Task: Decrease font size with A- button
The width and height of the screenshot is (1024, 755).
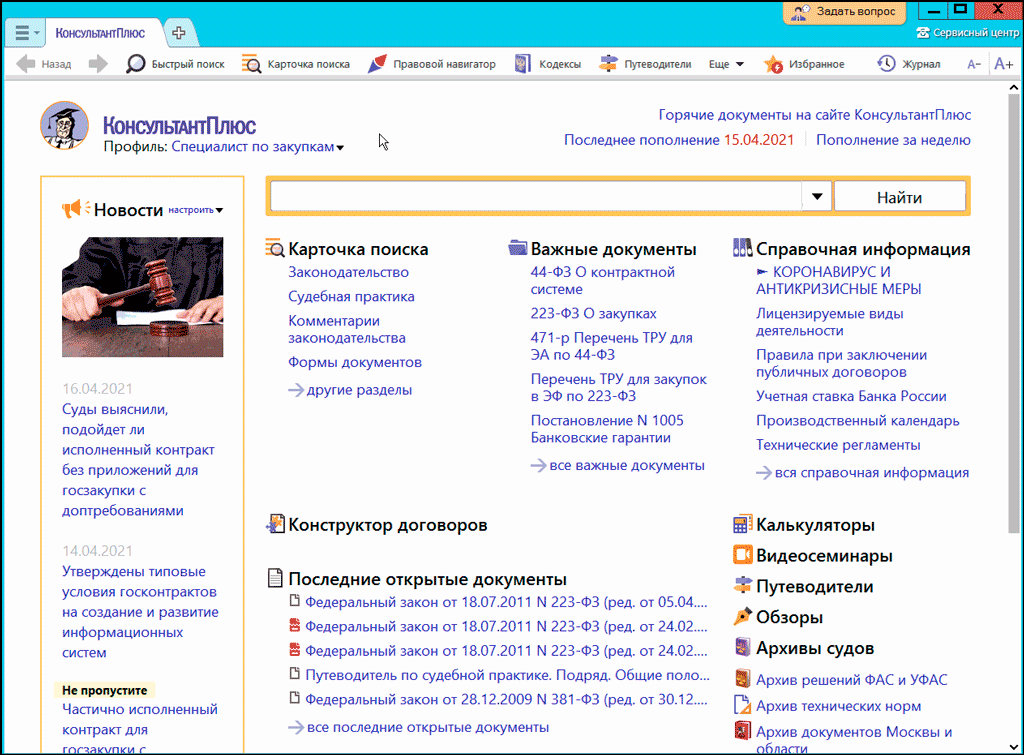Action: pos(974,64)
